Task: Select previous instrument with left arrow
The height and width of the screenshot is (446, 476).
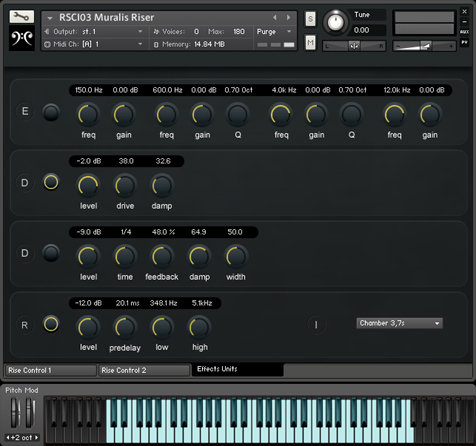Action: point(275,17)
